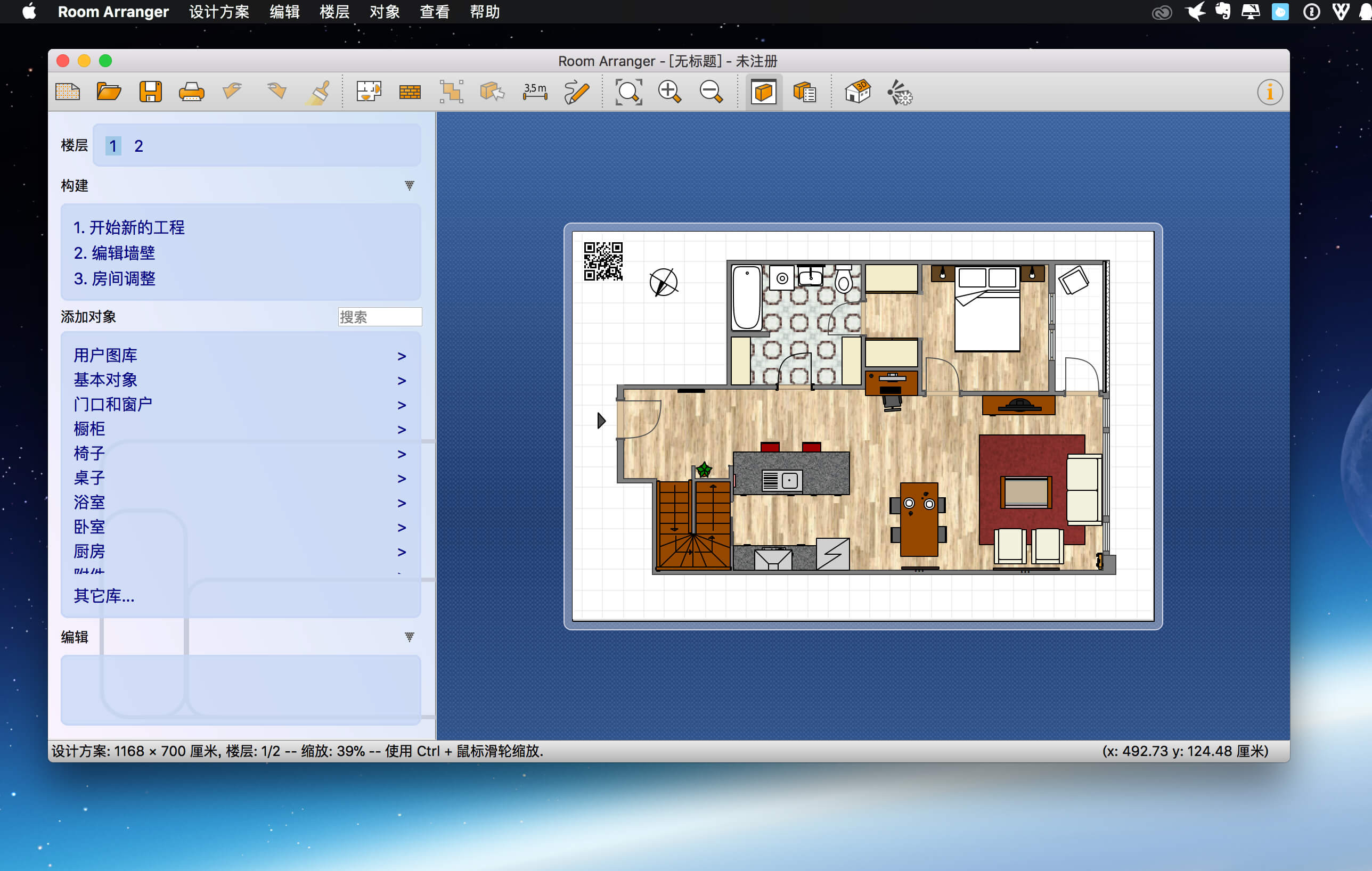This screenshot has width=1372, height=871.
Task: Switch to floor 2
Action: coord(138,146)
